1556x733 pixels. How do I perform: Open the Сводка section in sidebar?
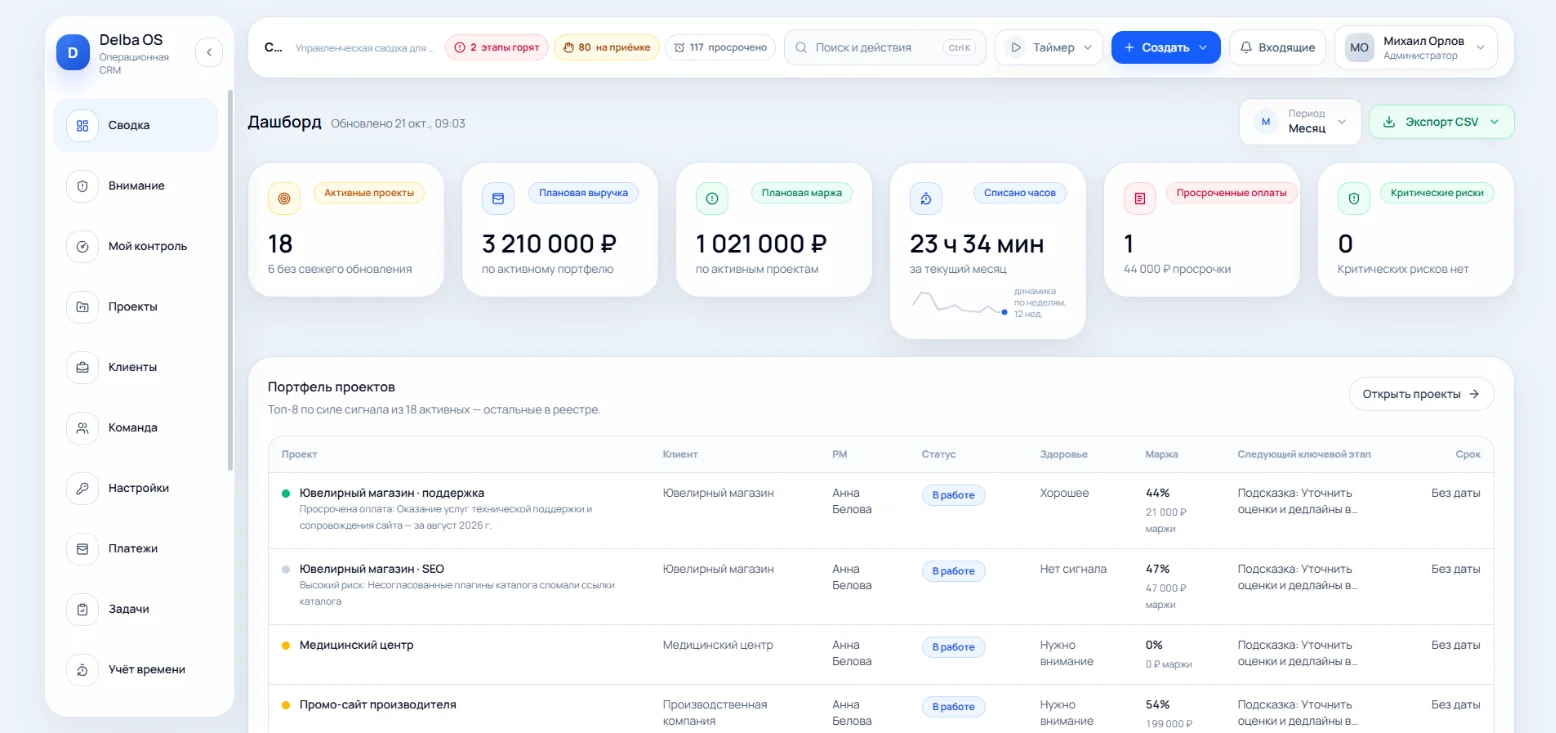pos(135,125)
